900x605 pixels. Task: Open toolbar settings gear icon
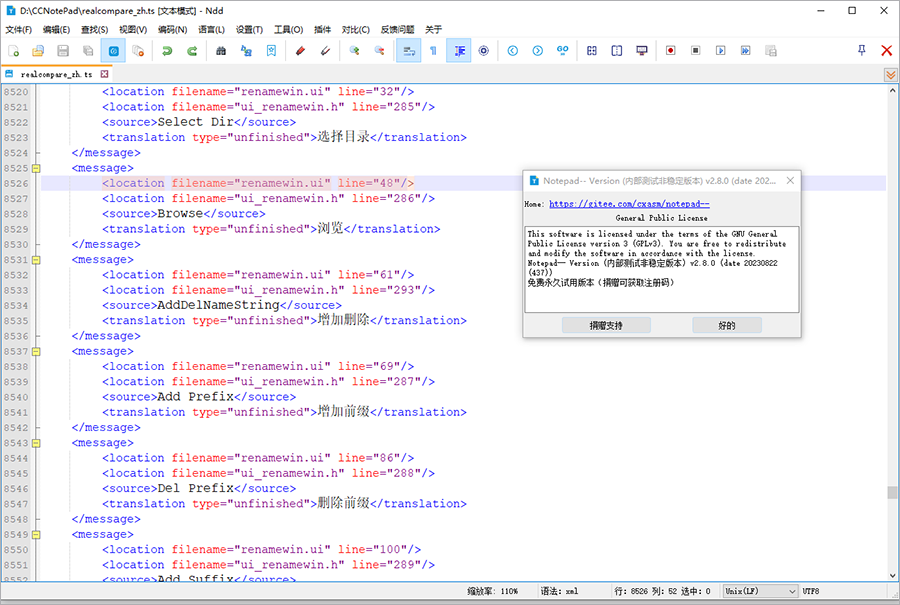click(484, 51)
